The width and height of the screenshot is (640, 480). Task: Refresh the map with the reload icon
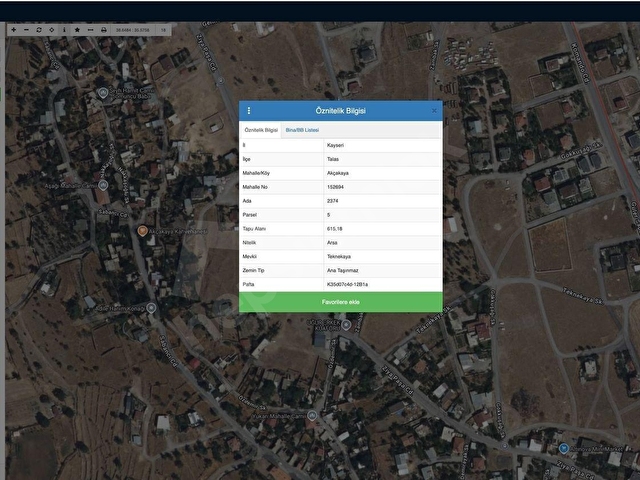39,30
